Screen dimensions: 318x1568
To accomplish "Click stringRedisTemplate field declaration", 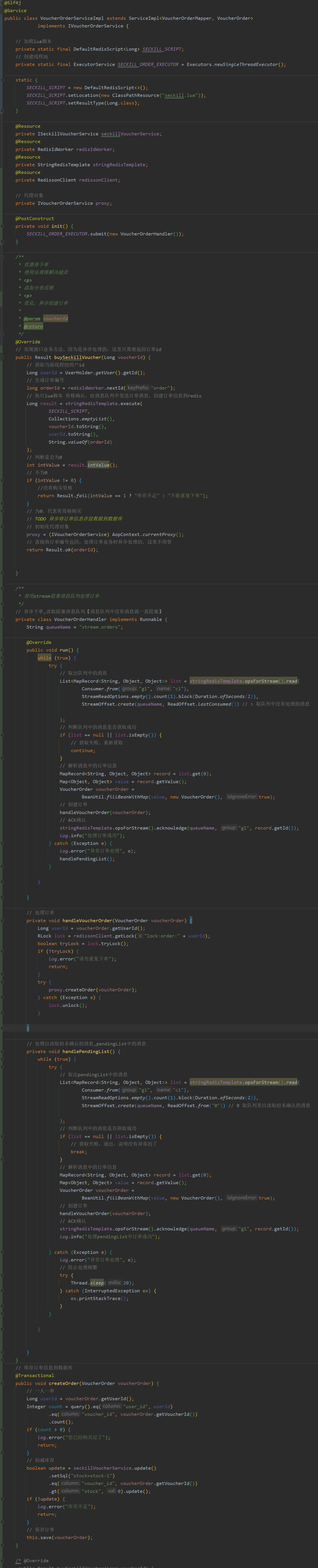I will click(x=119, y=165).
